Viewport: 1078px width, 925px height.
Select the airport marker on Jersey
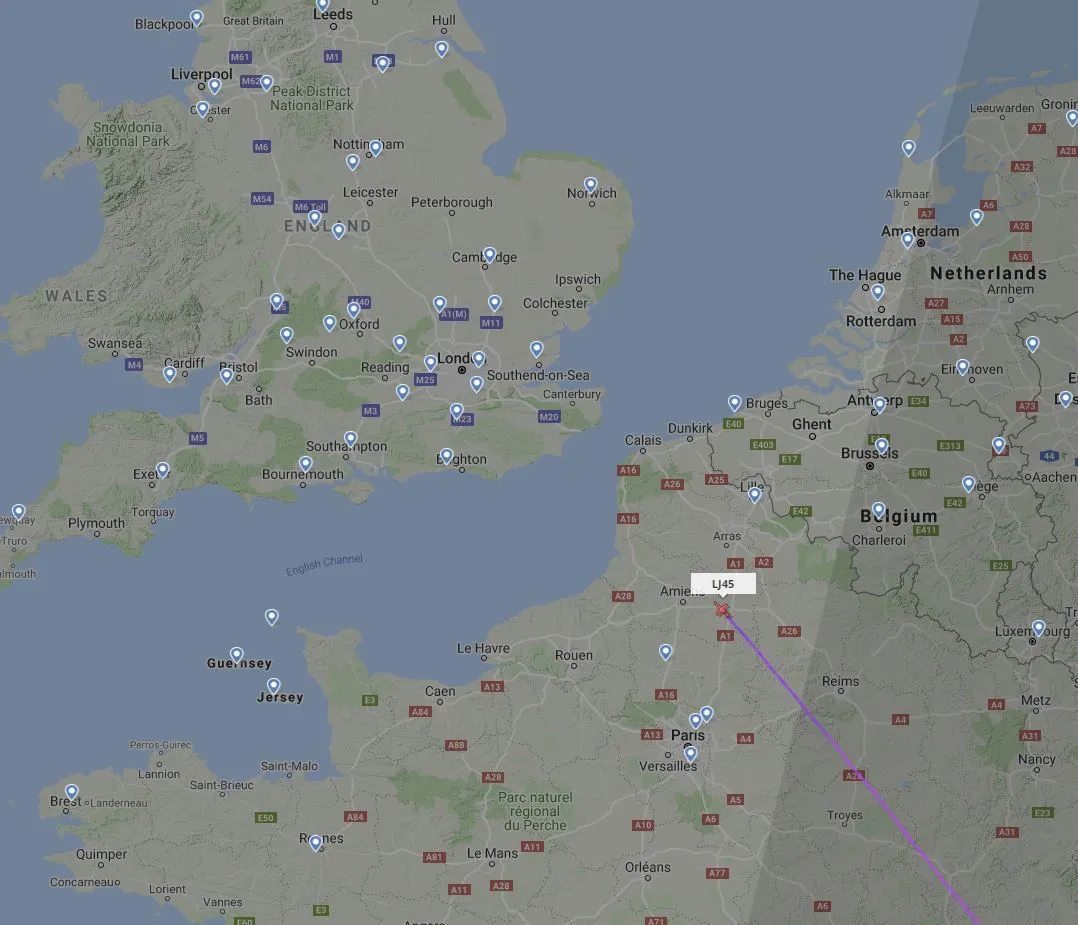tap(274, 686)
